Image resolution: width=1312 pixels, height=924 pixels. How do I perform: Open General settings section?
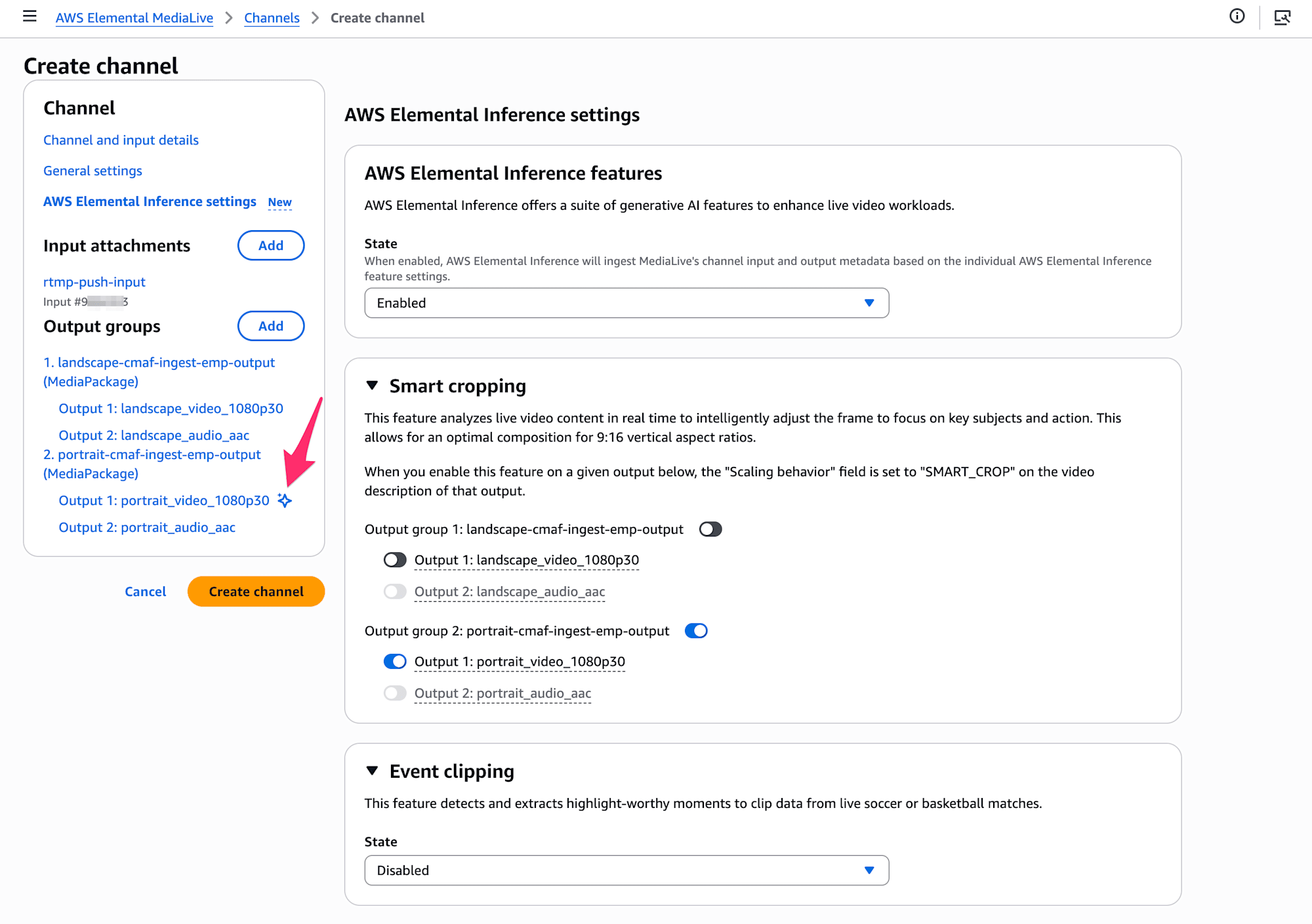point(92,171)
